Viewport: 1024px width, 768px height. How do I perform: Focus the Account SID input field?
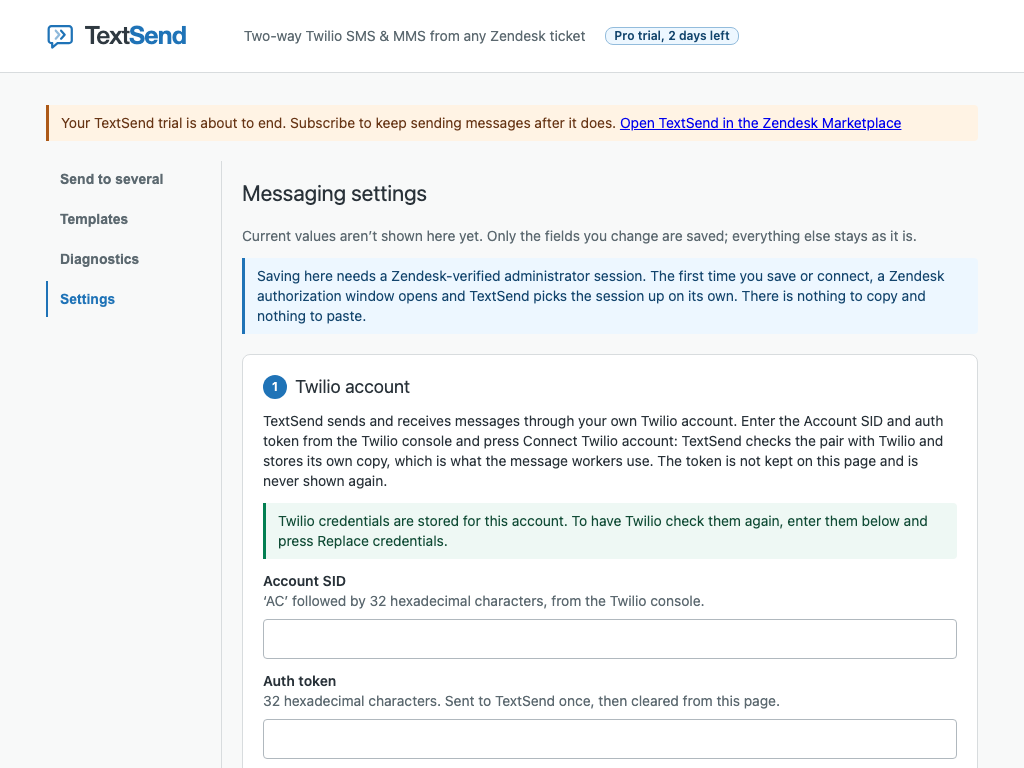point(609,639)
